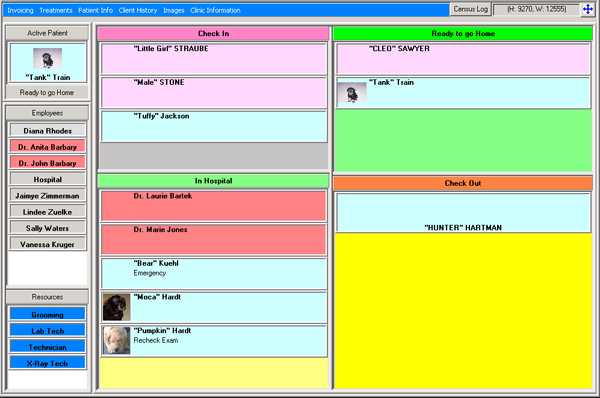Viewport: 600px width, 398px height.
Task: Open the Patient Info menu
Action: coord(95,10)
